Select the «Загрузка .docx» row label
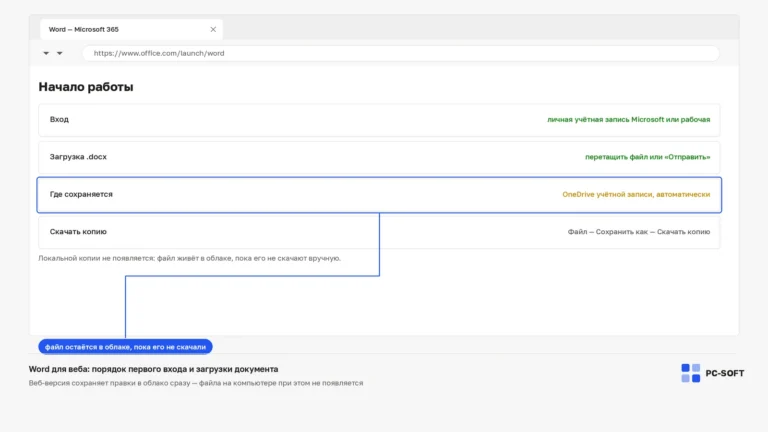 point(78,157)
